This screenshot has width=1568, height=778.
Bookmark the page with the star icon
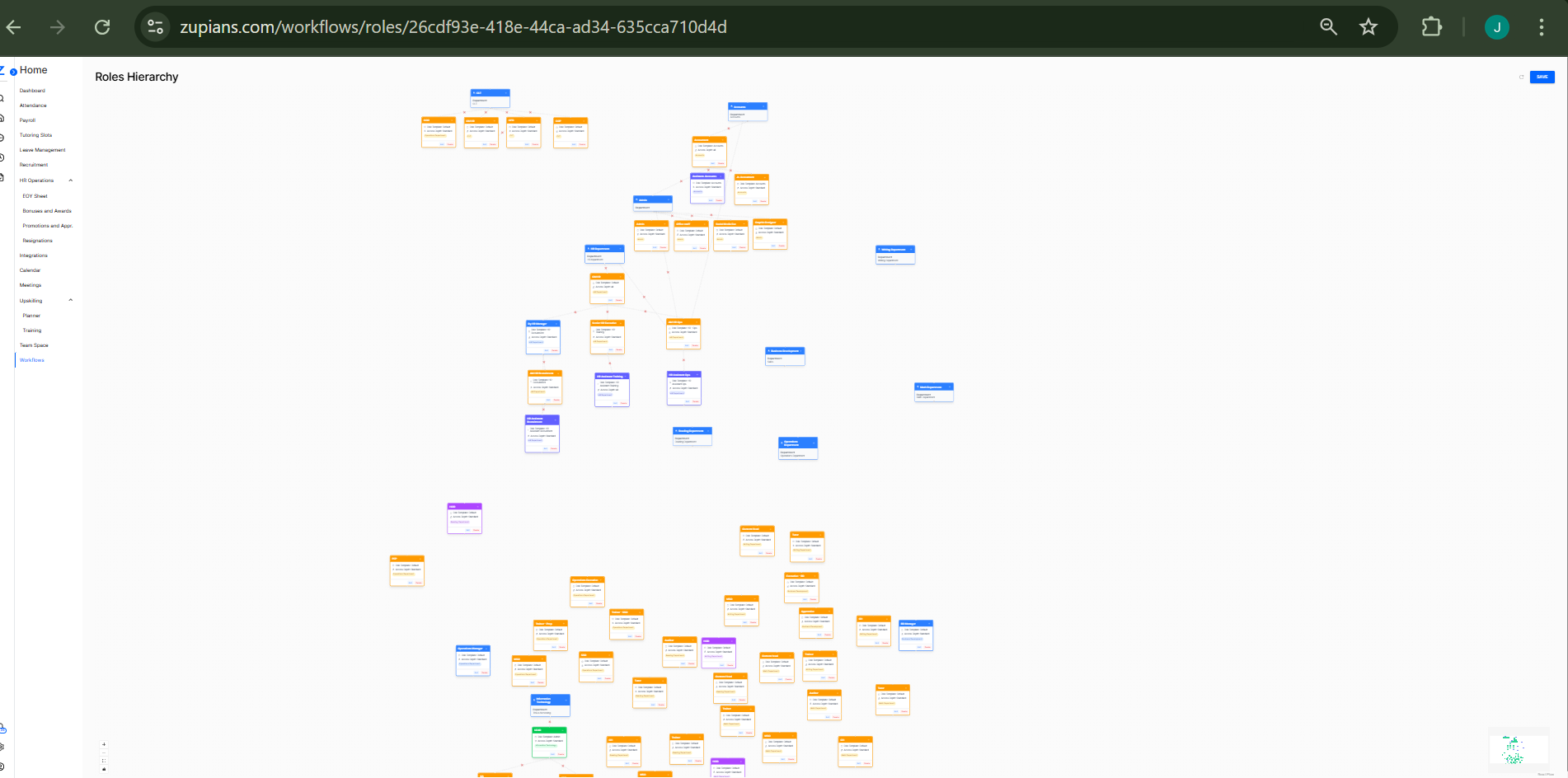(x=1368, y=26)
